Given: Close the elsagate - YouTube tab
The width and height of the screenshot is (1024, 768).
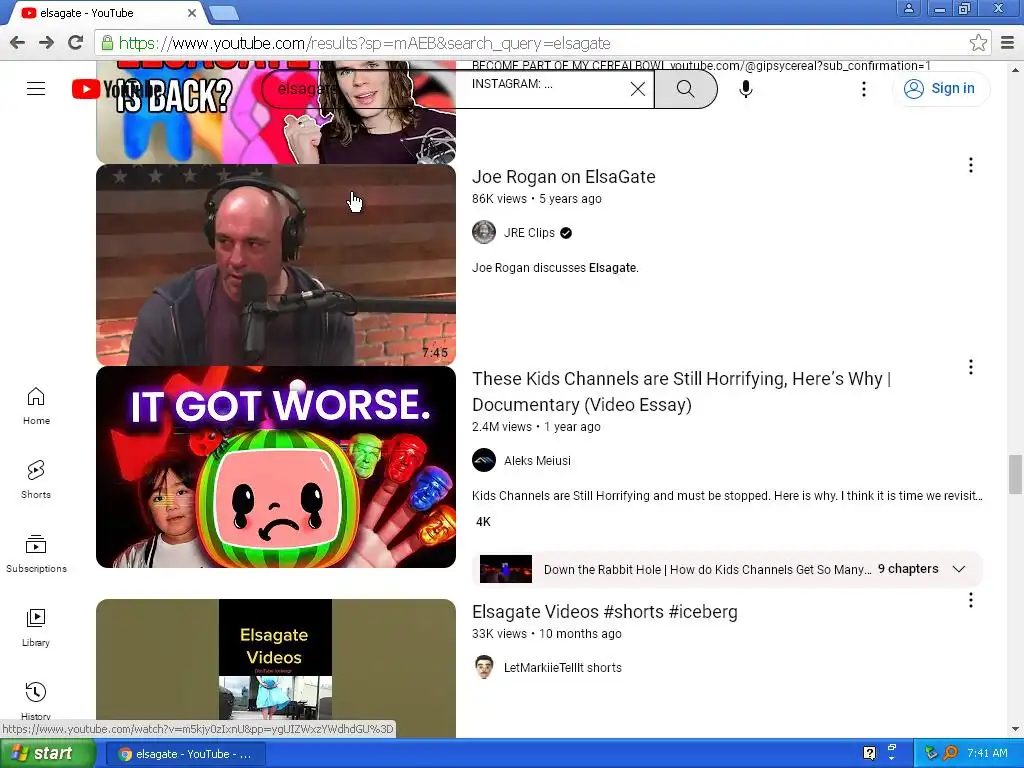Looking at the screenshot, I should click(191, 13).
